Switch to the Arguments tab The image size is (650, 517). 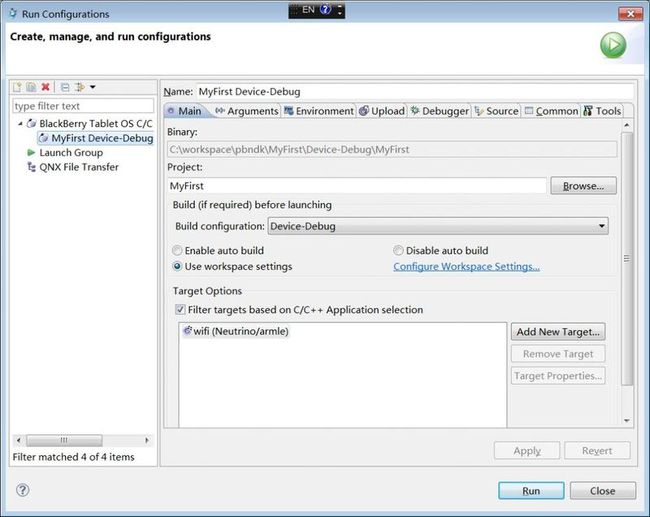[x=247, y=111]
